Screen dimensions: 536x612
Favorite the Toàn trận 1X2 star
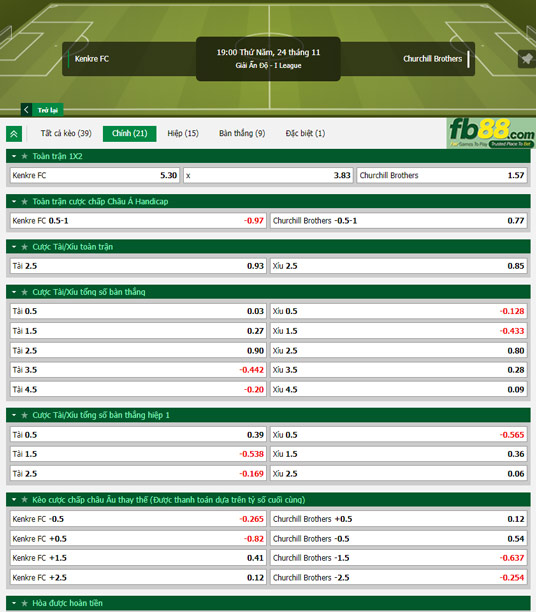25,156
